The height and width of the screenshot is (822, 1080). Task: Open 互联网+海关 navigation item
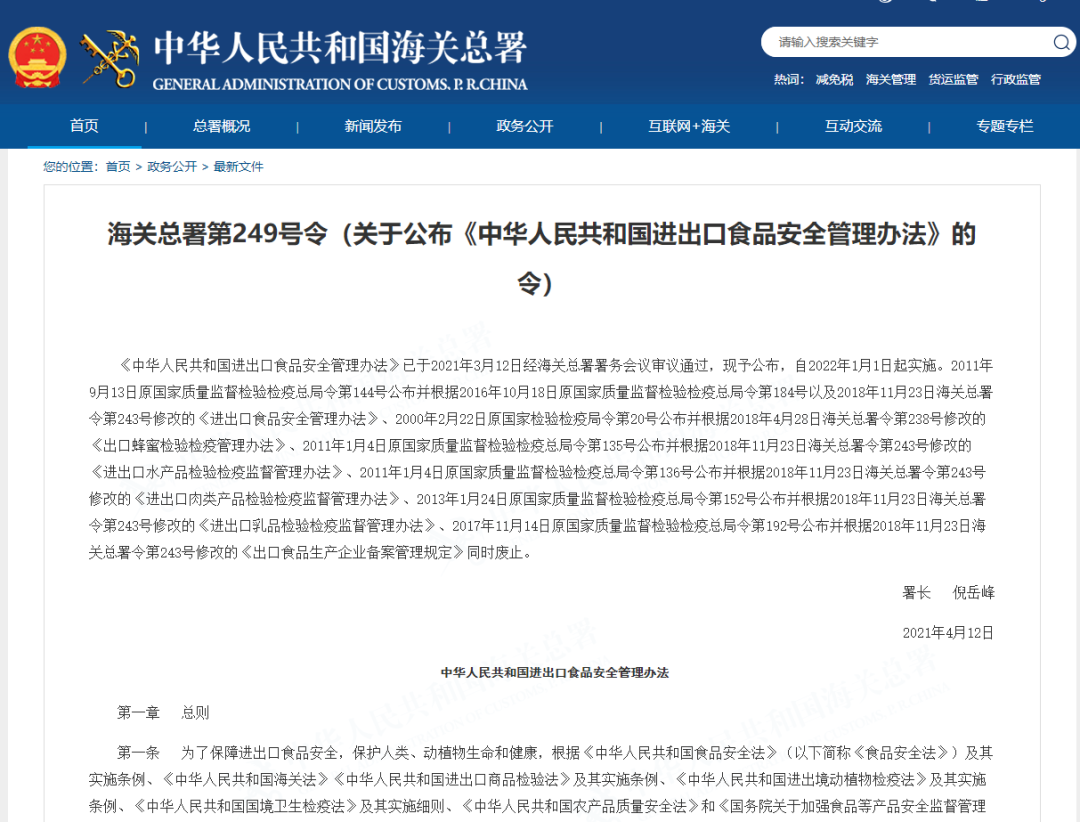[x=689, y=126]
